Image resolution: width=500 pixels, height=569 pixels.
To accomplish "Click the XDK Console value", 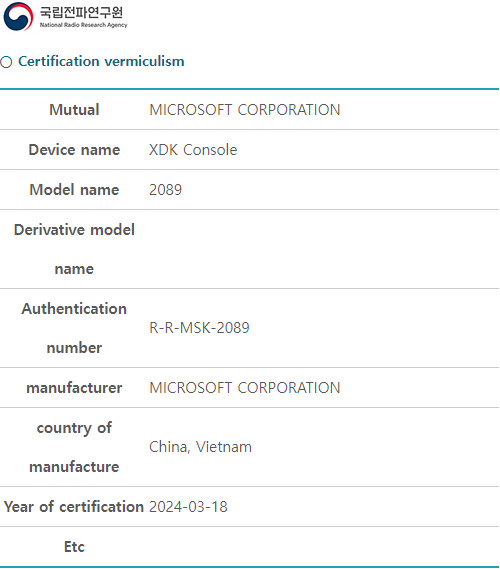I will (193, 150).
